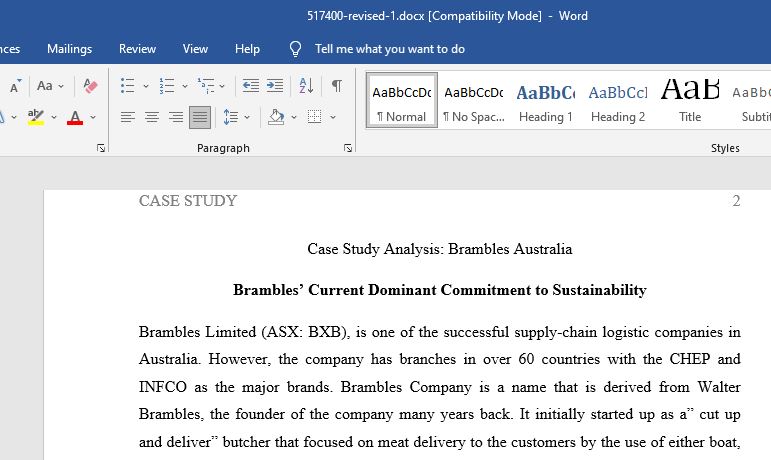Click the document title in title bar
The image size is (771, 460).
(x=447, y=16)
